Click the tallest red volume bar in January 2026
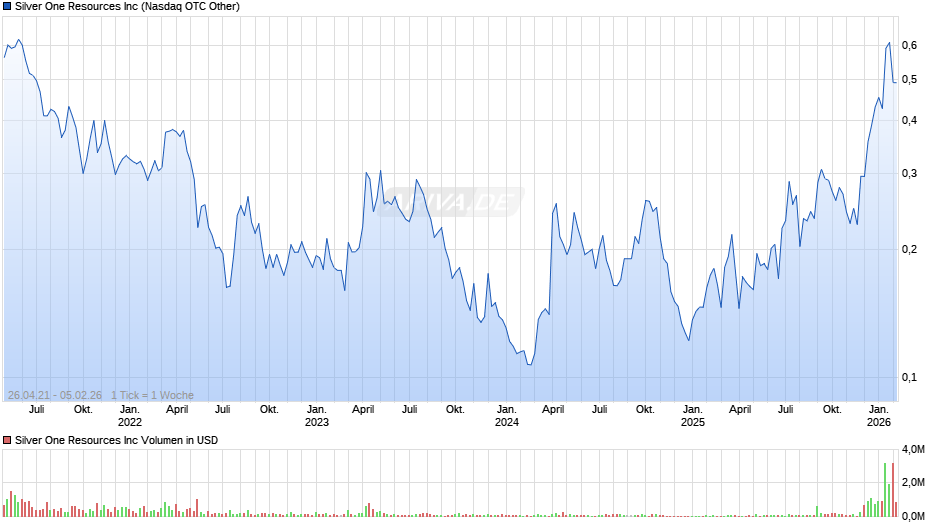The height and width of the screenshot is (526, 940). pos(893,490)
